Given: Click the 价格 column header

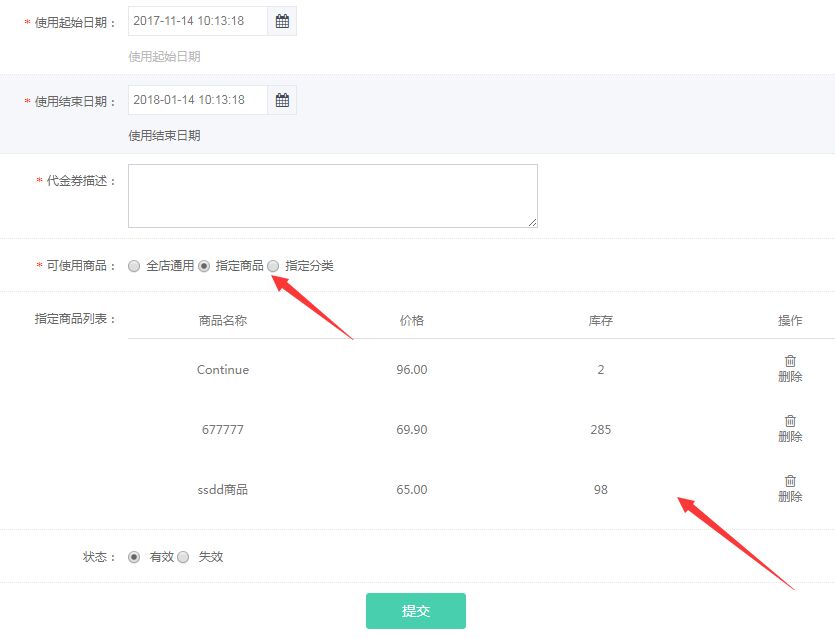Looking at the screenshot, I should point(411,321).
